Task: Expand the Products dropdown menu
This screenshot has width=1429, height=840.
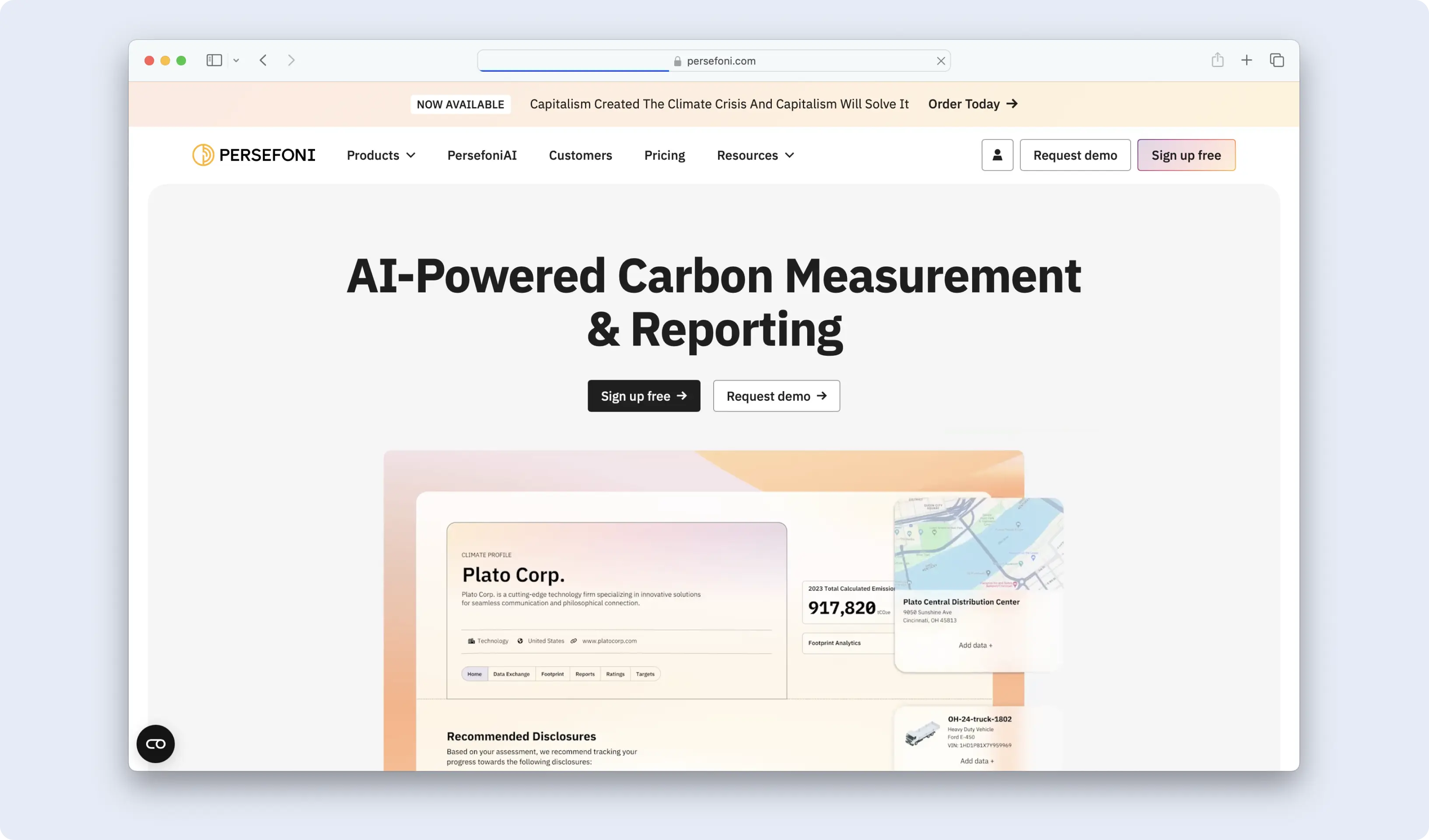Action: 381,155
